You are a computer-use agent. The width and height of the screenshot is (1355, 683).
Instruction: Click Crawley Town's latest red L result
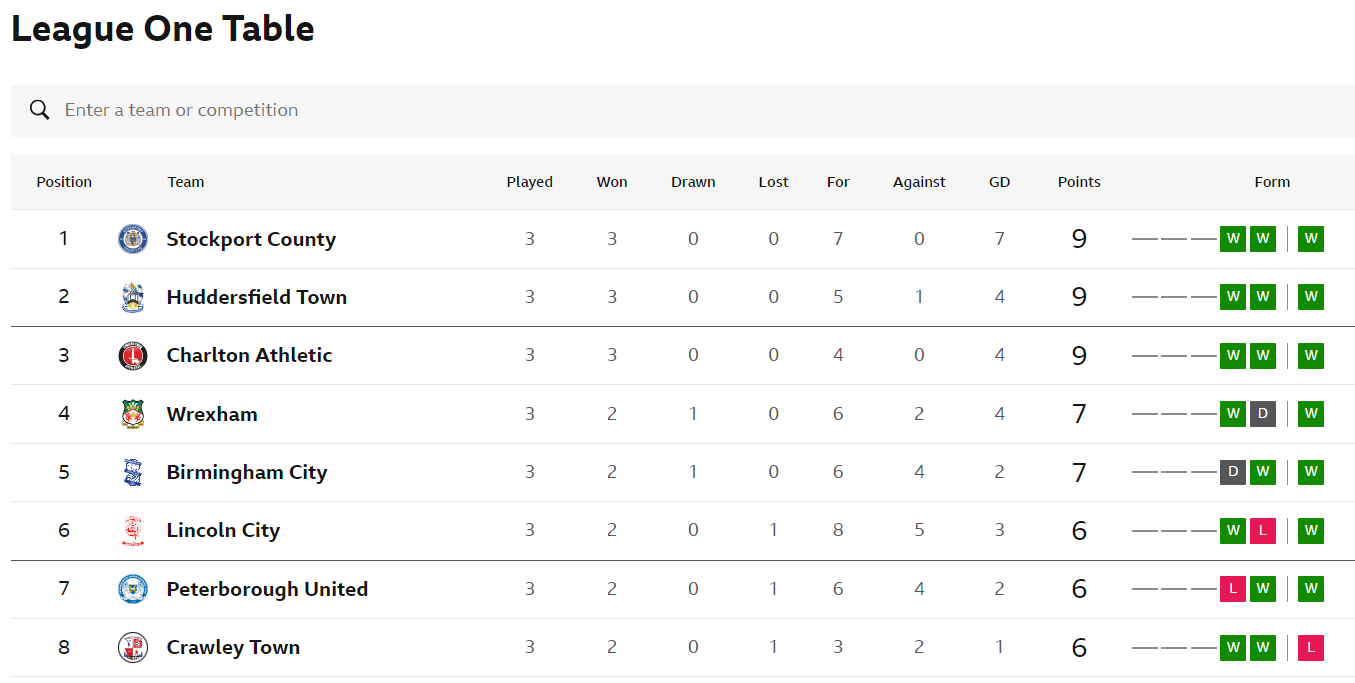(x=1311, y=647)
